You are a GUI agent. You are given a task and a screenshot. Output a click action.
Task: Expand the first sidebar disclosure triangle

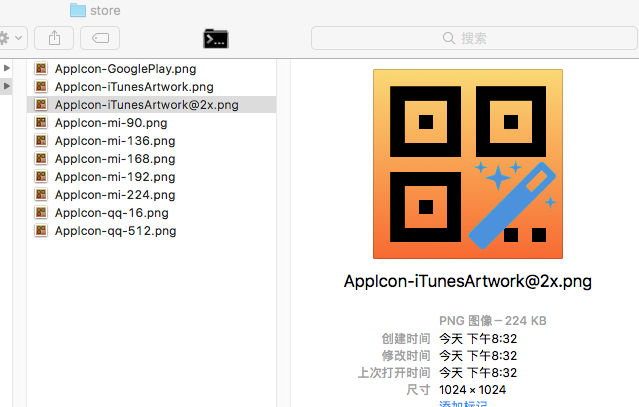[7, 68]
